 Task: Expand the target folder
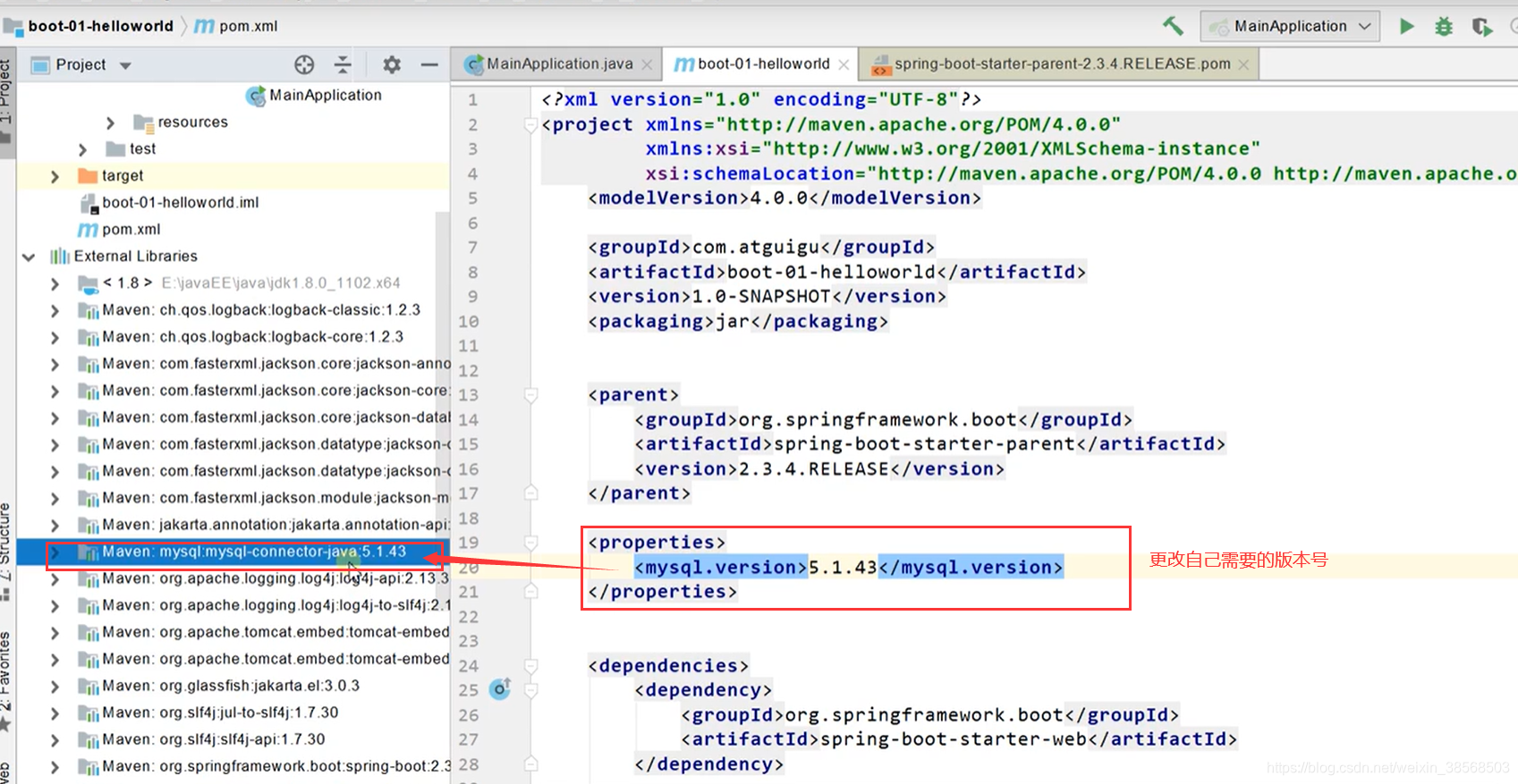click(55, 176)
